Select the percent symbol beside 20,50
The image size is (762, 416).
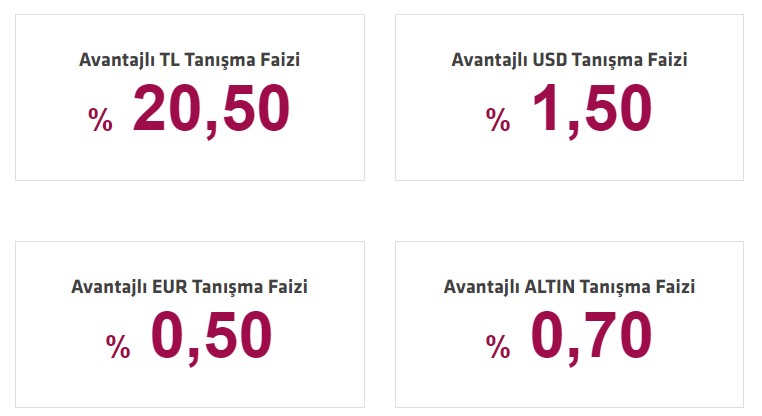(101, 119)
